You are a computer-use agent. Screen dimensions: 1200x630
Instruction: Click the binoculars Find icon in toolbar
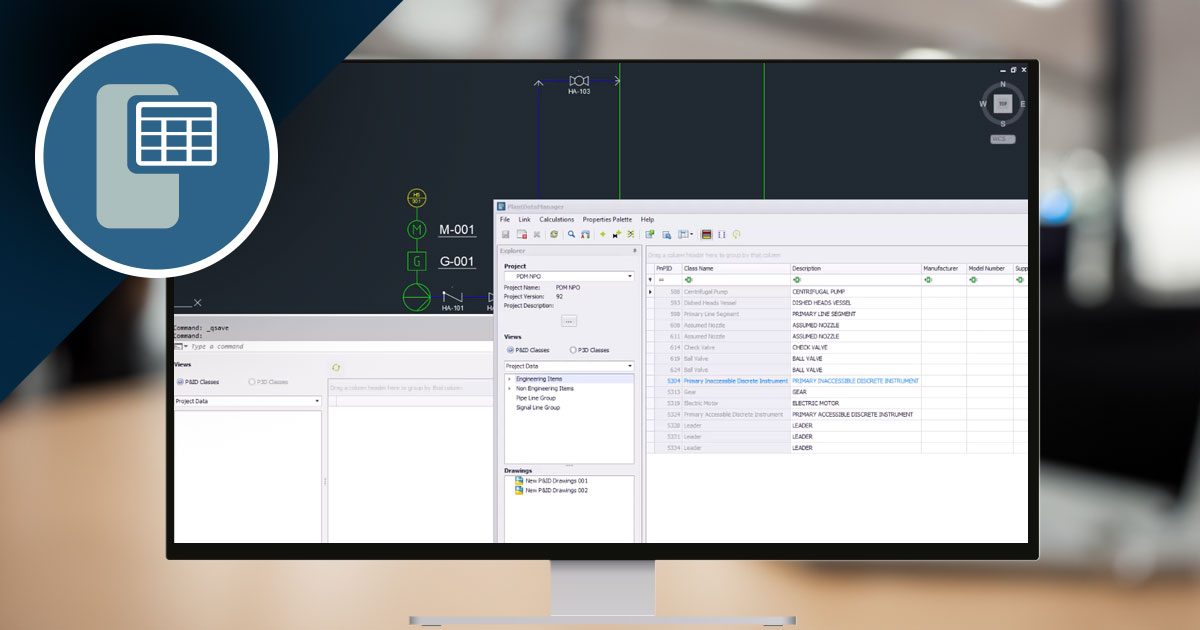tap(585, 235)
